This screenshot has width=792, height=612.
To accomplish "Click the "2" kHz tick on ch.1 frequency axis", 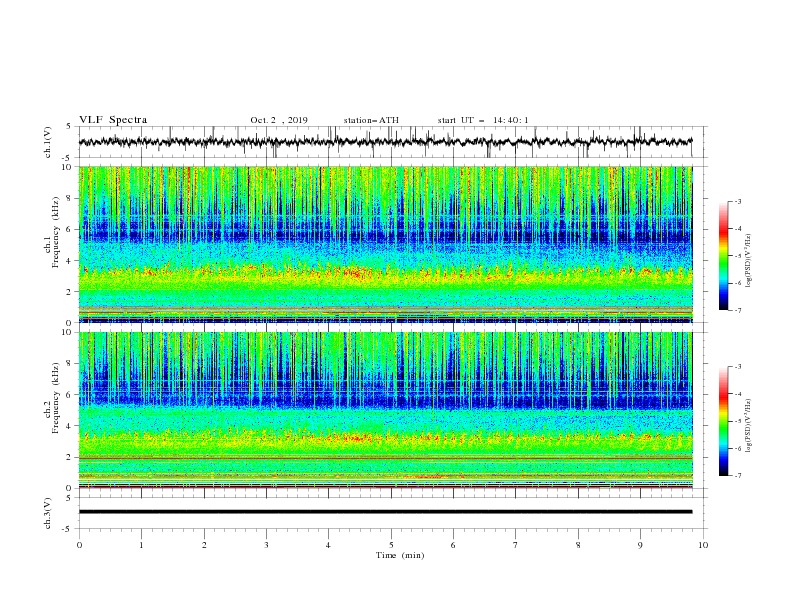I will click(x=69, y=292).
